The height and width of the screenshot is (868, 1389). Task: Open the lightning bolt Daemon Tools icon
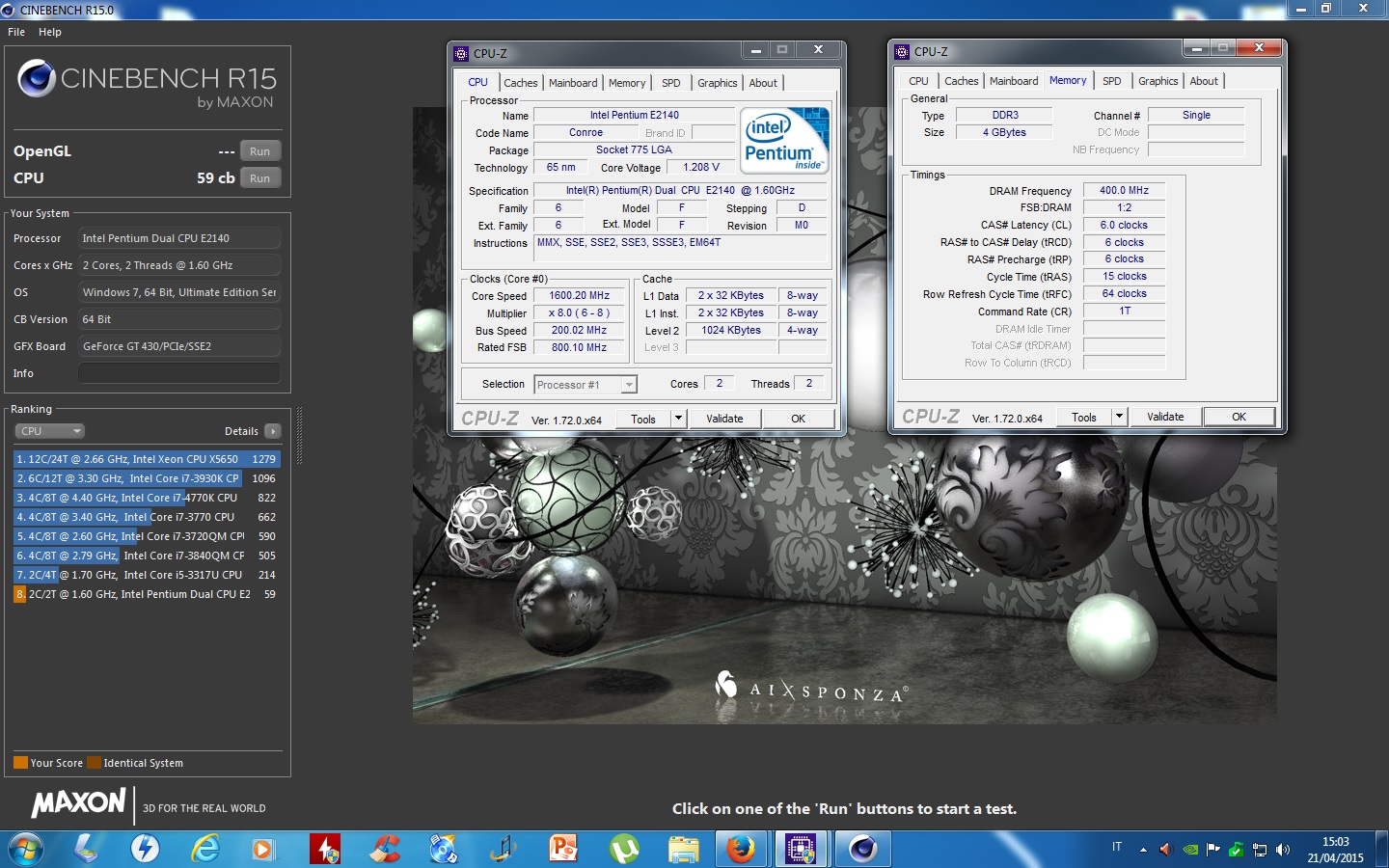coord(146,849)
